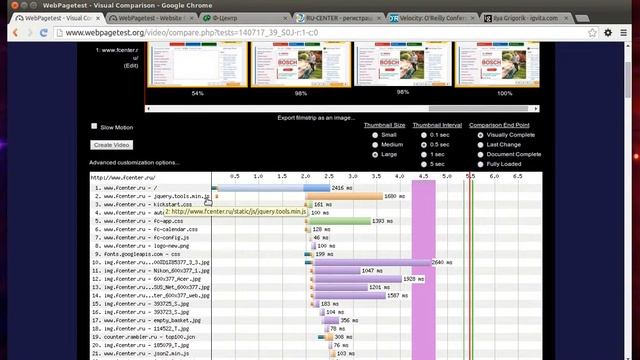This screenshot has width=640, height=360.
Task: Click the 1680 ms orange request bar
Action: point(344,196)
